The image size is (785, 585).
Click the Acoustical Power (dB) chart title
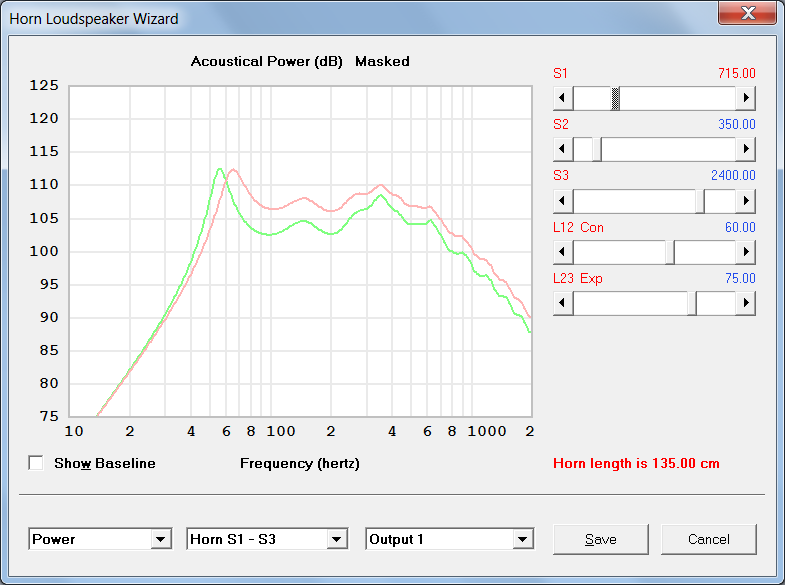tap(266, 62)
